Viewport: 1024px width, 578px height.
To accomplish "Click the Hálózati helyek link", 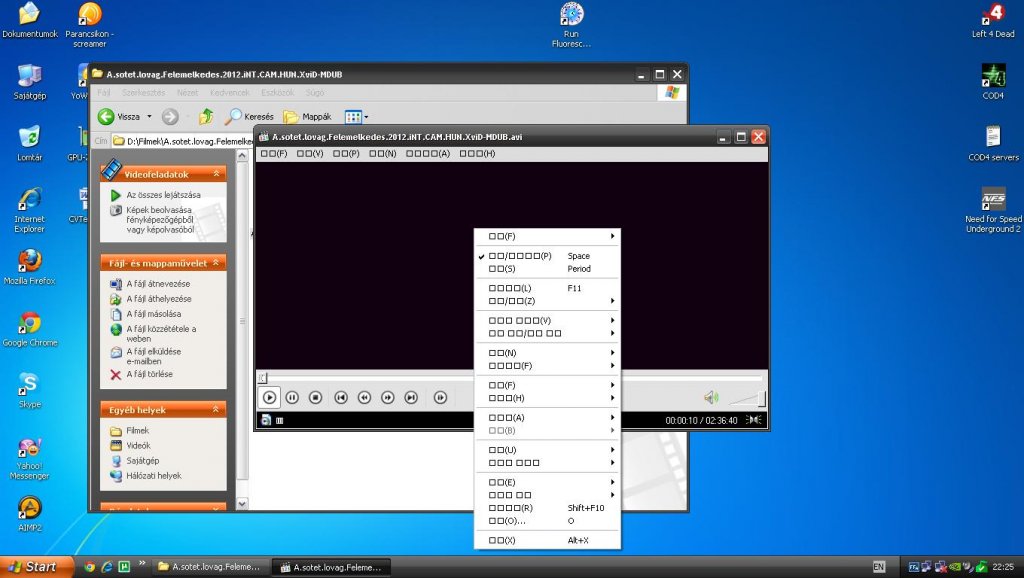I will pos(153,475).
